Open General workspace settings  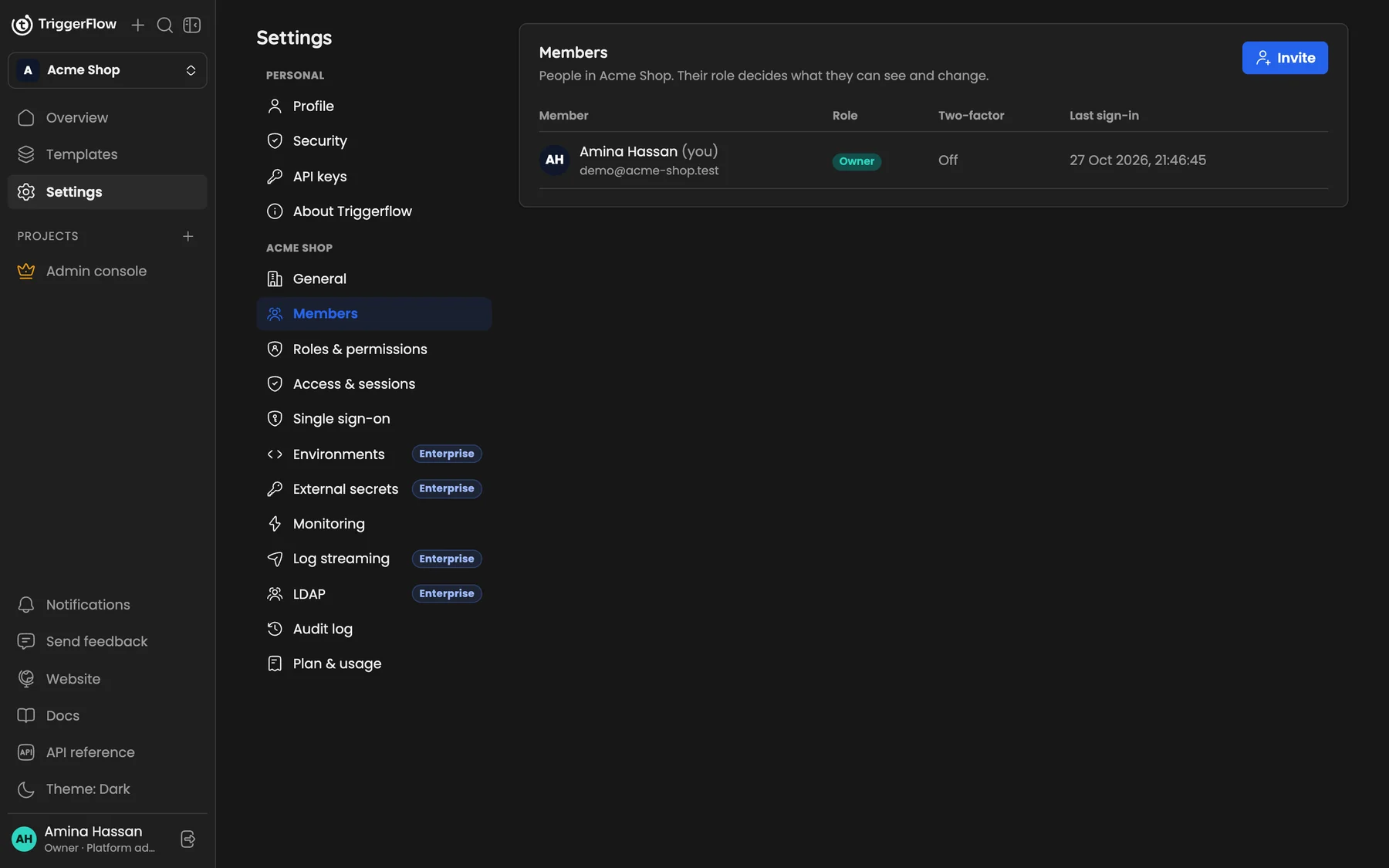click(x=374, y=279)
